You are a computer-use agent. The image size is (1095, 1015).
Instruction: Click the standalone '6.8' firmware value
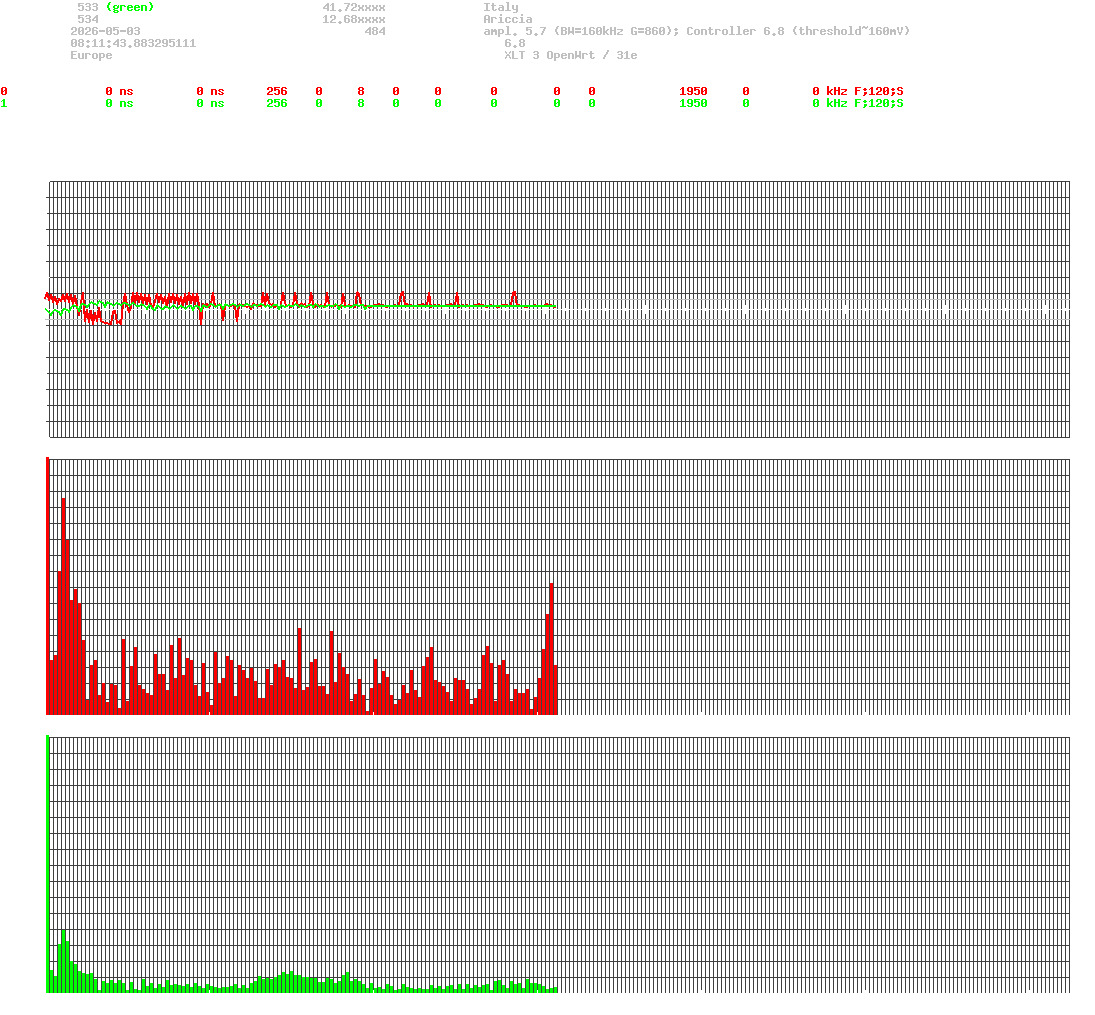515,43
